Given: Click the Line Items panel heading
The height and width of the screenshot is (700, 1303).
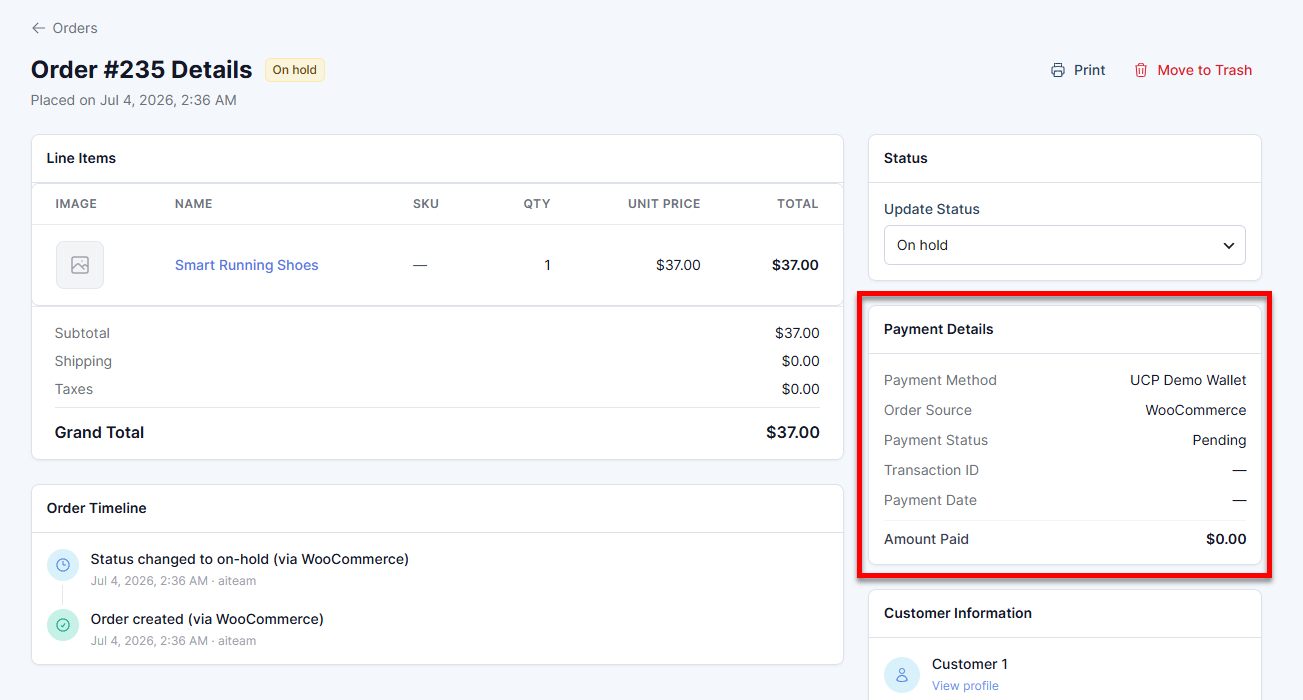Looking at the screenshot, I should [81, 158].
